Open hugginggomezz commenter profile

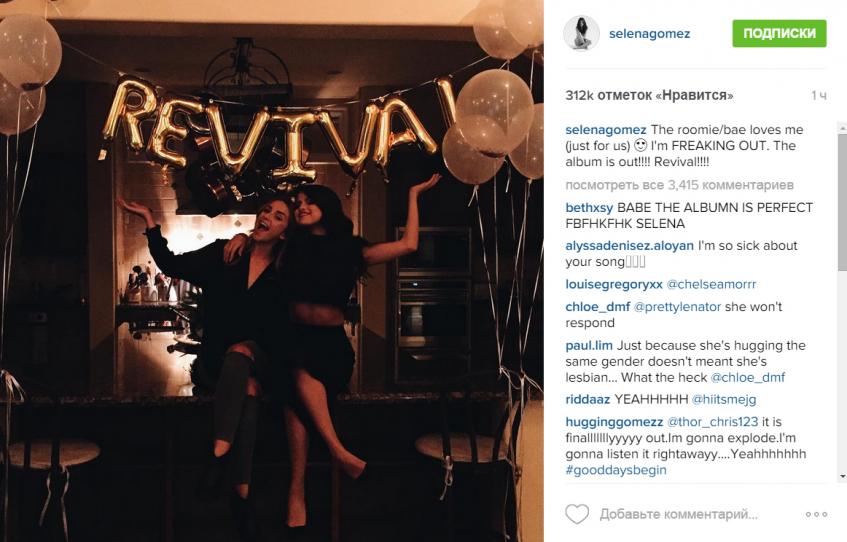coord(614,421)
